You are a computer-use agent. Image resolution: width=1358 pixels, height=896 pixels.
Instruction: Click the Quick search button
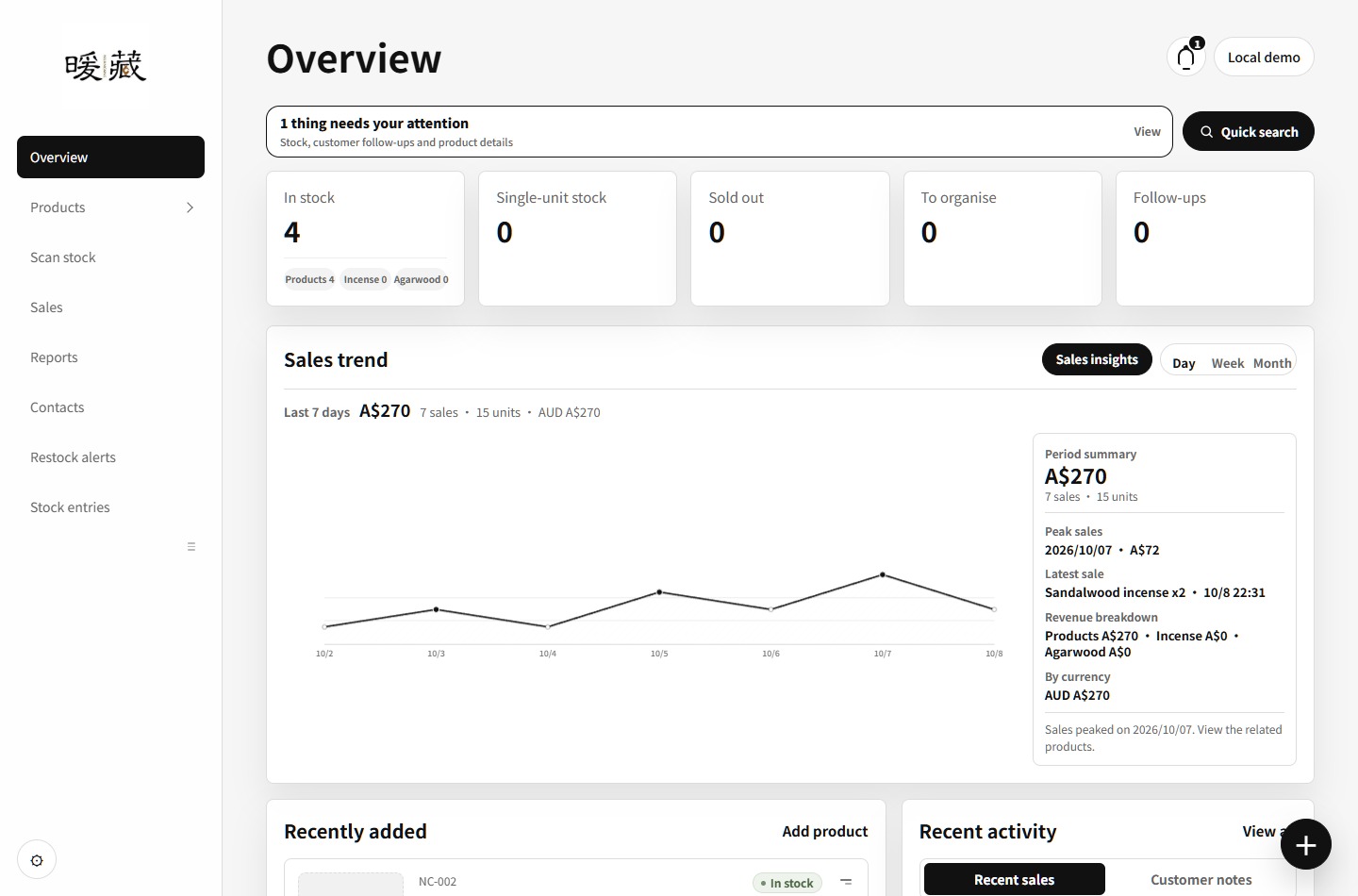pos(1248,131)
